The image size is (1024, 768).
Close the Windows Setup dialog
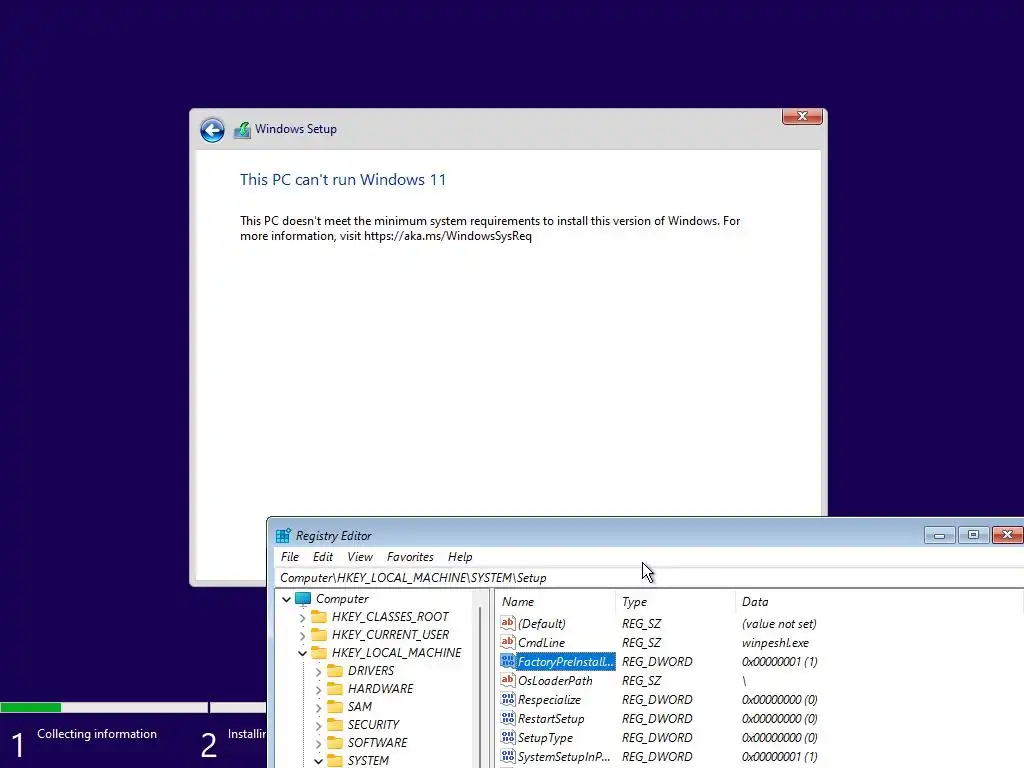coord(802,116)
